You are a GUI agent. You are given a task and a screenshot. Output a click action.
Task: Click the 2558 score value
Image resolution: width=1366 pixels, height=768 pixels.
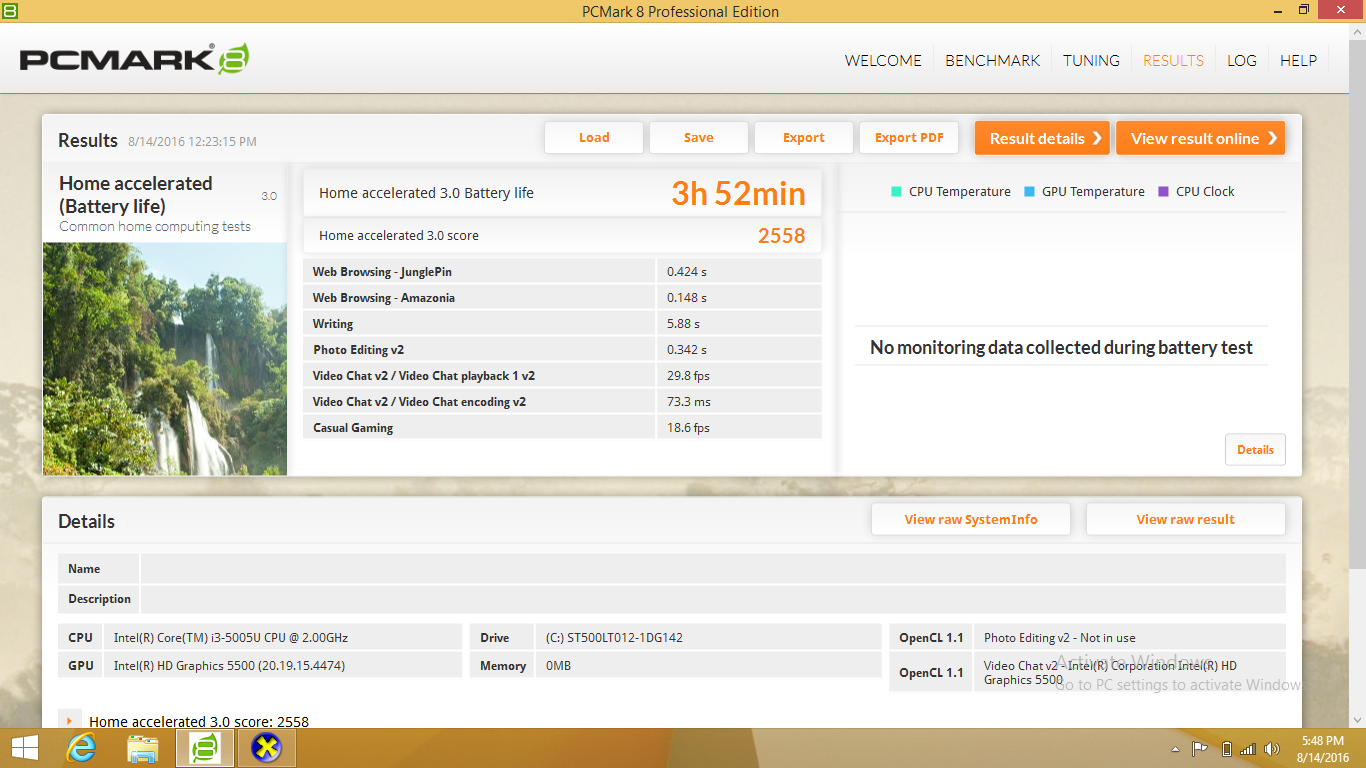click(x=781, y=236)
